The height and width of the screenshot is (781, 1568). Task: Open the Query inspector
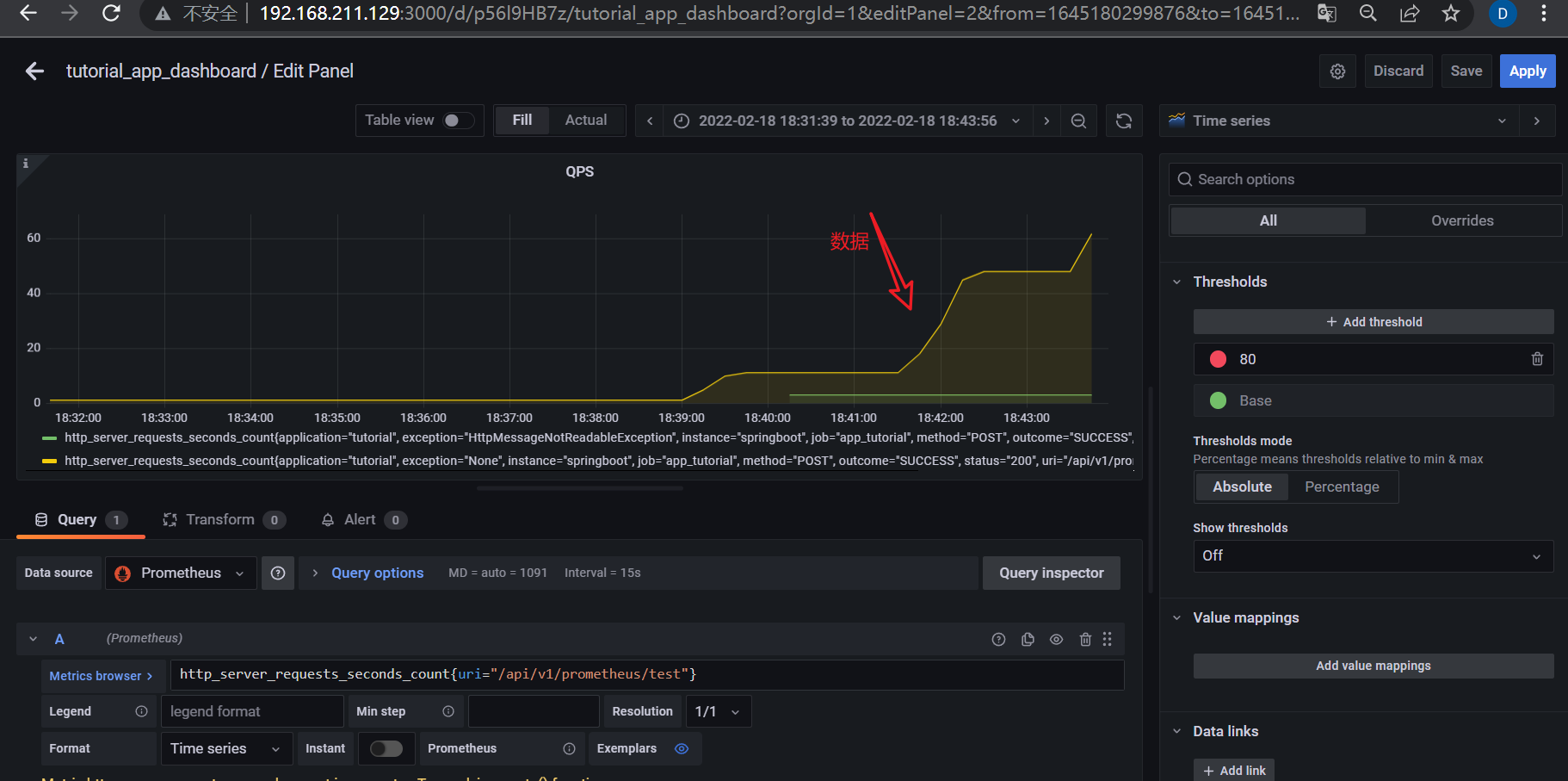pos(1051,573)
